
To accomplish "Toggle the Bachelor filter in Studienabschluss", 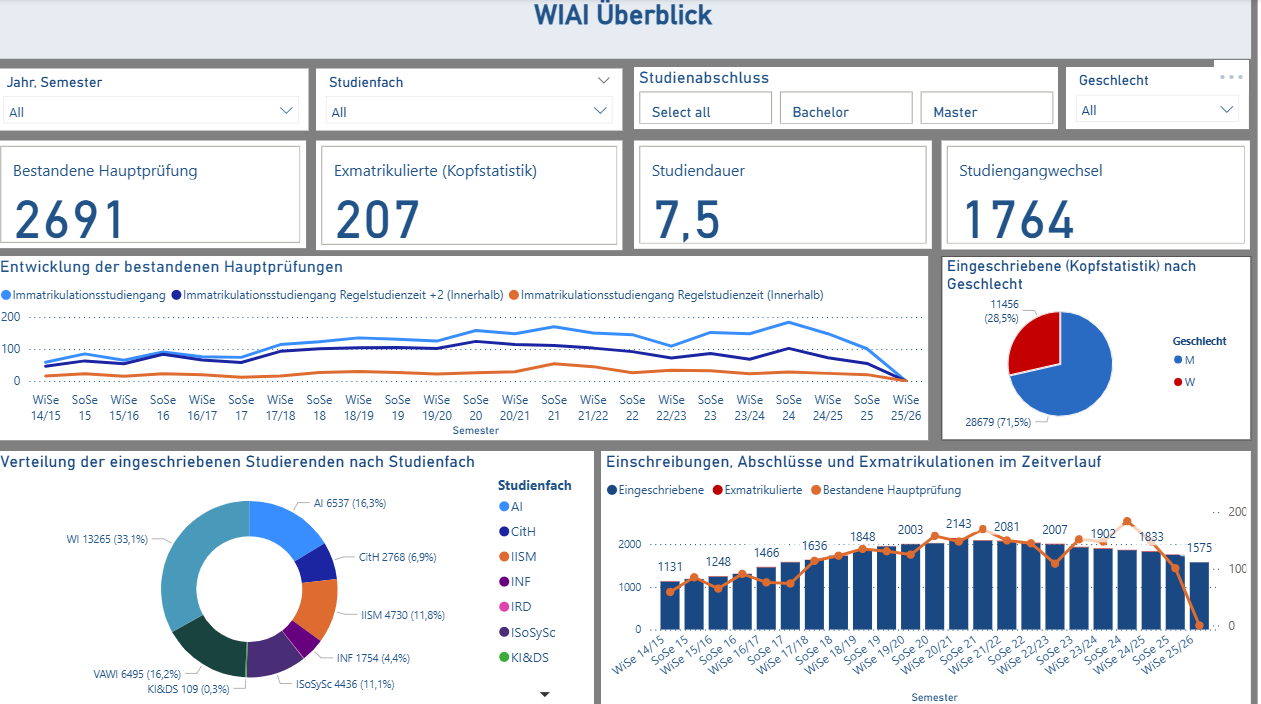I will 846,107.
